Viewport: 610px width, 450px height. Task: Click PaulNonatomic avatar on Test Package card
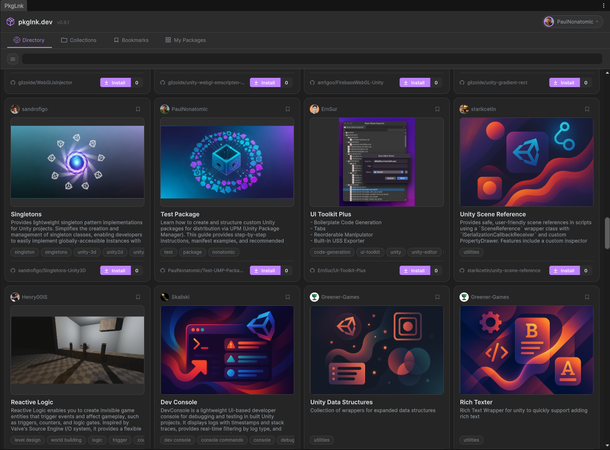click(x=165, y=109)
